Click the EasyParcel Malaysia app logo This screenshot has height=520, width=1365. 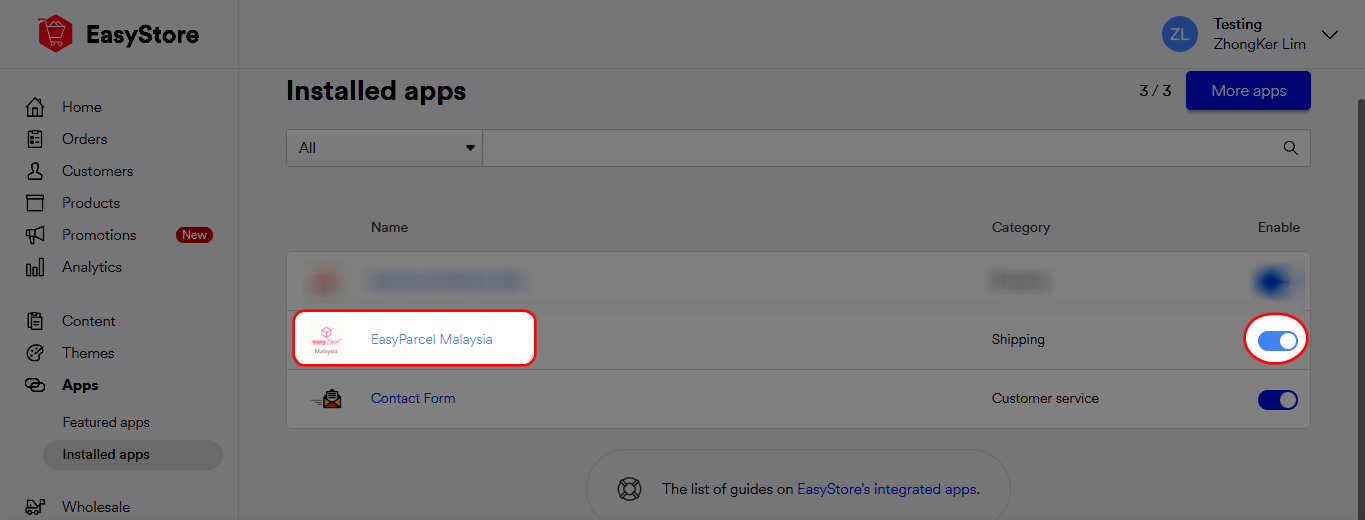point(327,339)
